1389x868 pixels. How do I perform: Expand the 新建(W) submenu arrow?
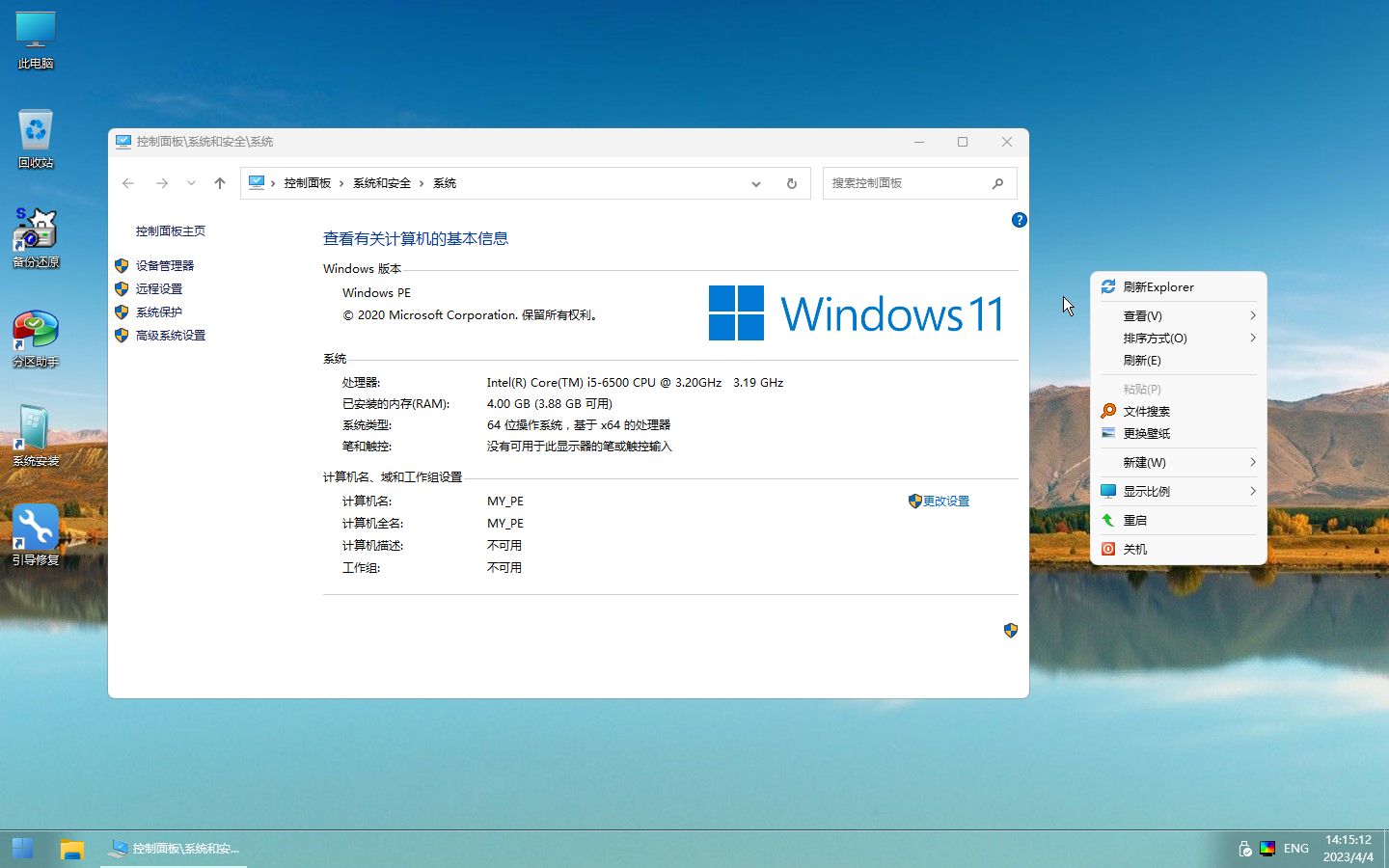click(x=1253, y=462)
